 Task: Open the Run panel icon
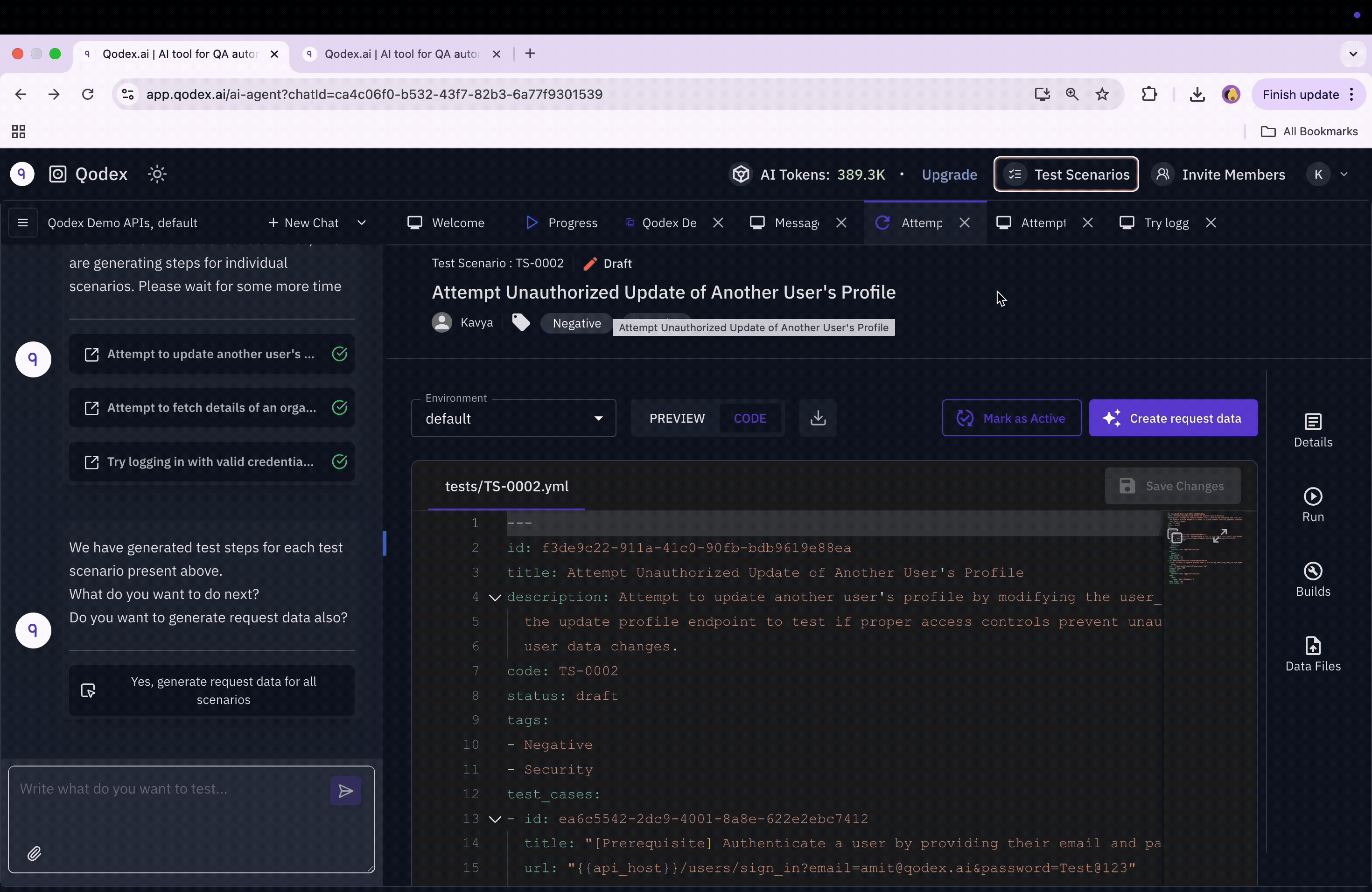pos(1313,504)
